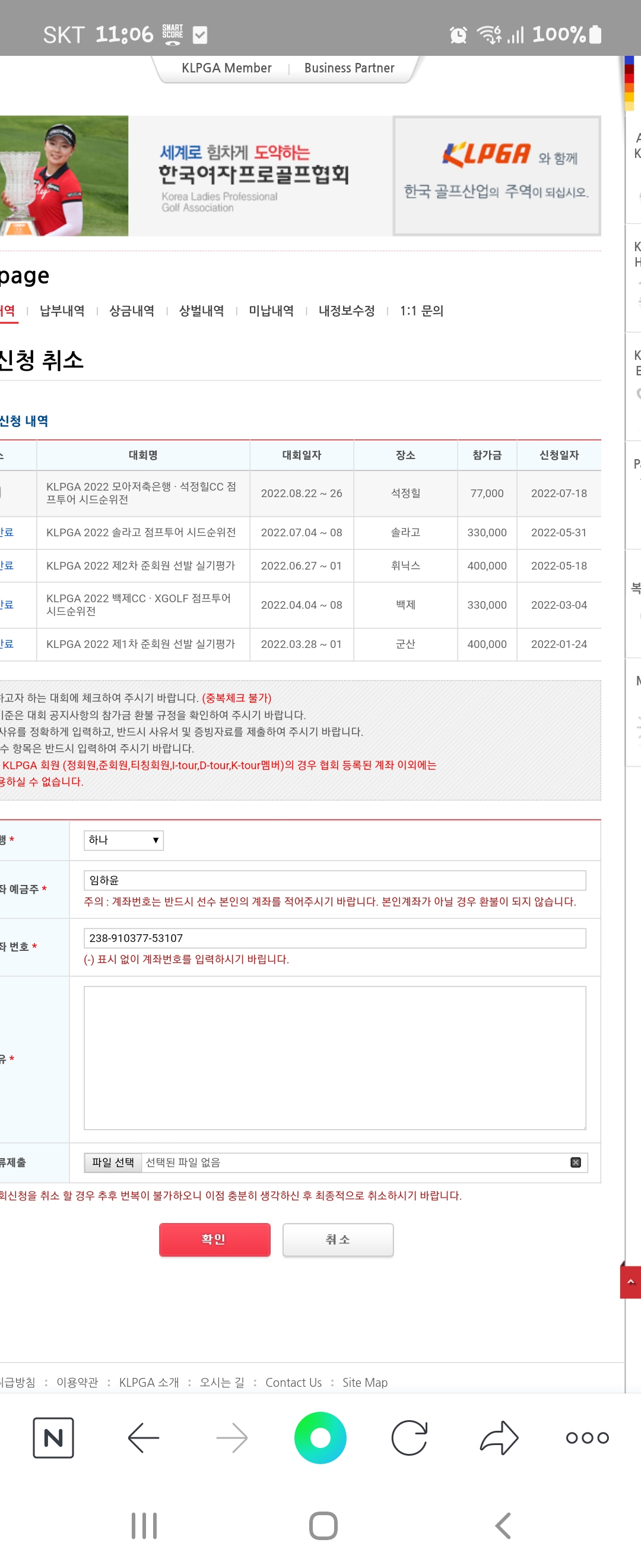Switch to 납부내역 tab
The width and height of the screenshot is (641, 1568).
[x=62, y=311]
